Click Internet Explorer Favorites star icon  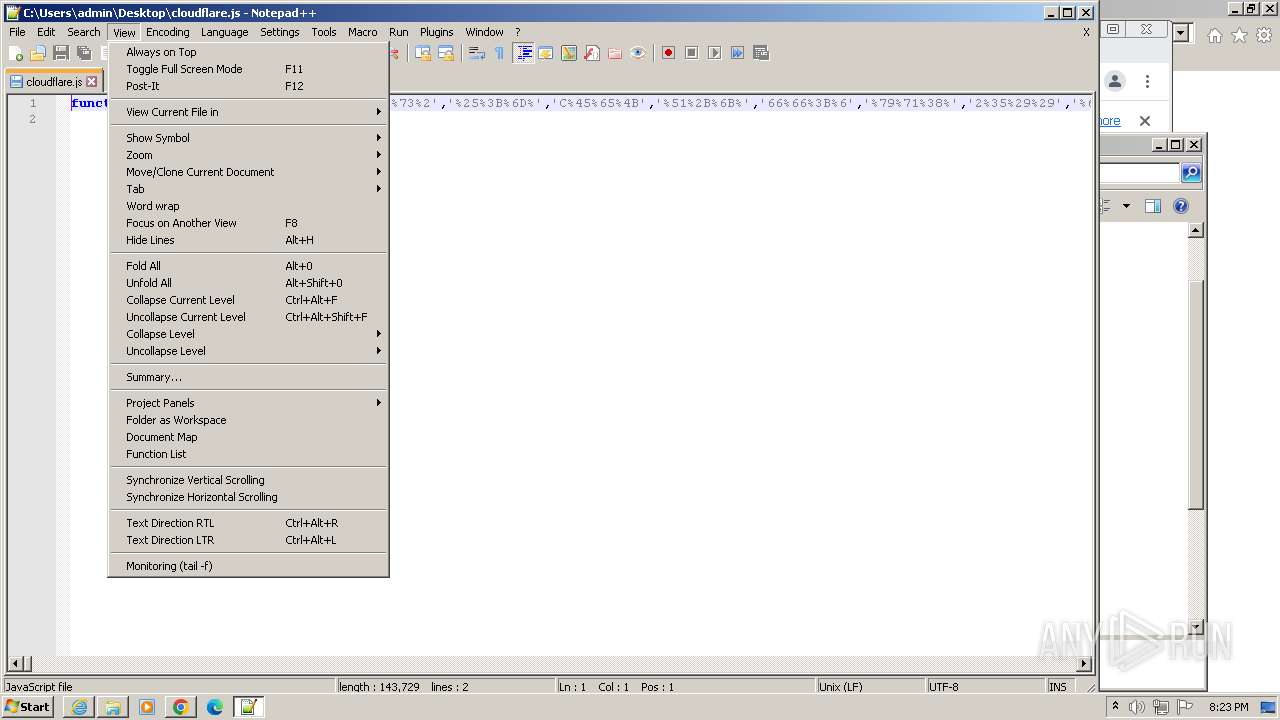click(x=1239, y=35)
